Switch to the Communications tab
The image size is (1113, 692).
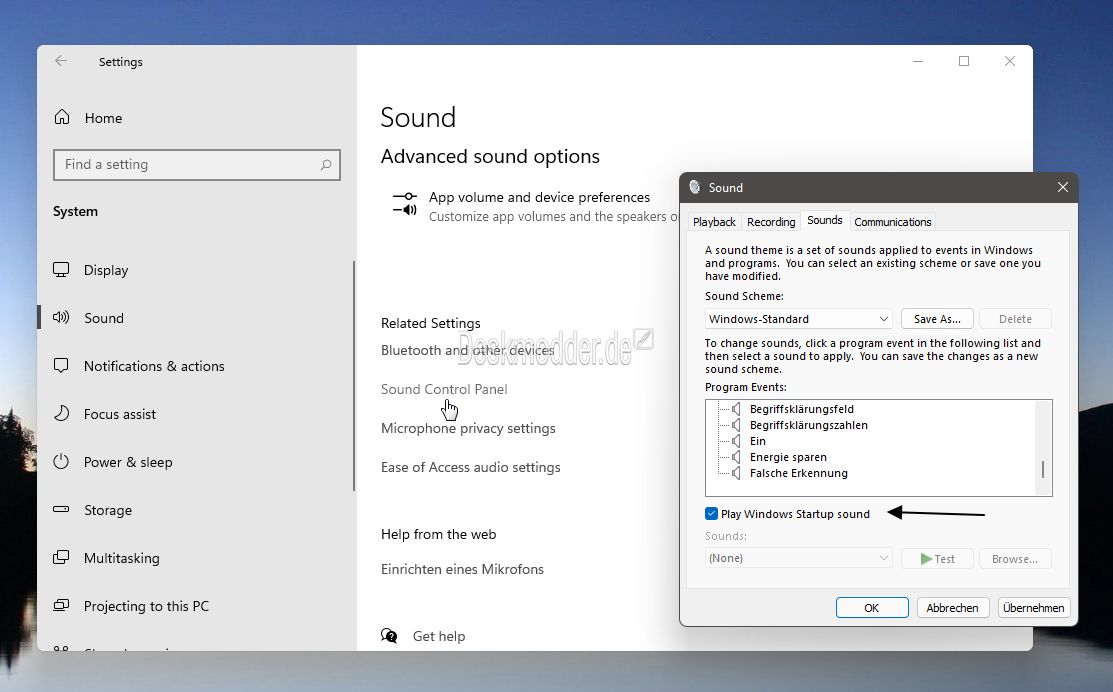pyautogui.click(x=892, y=222)
